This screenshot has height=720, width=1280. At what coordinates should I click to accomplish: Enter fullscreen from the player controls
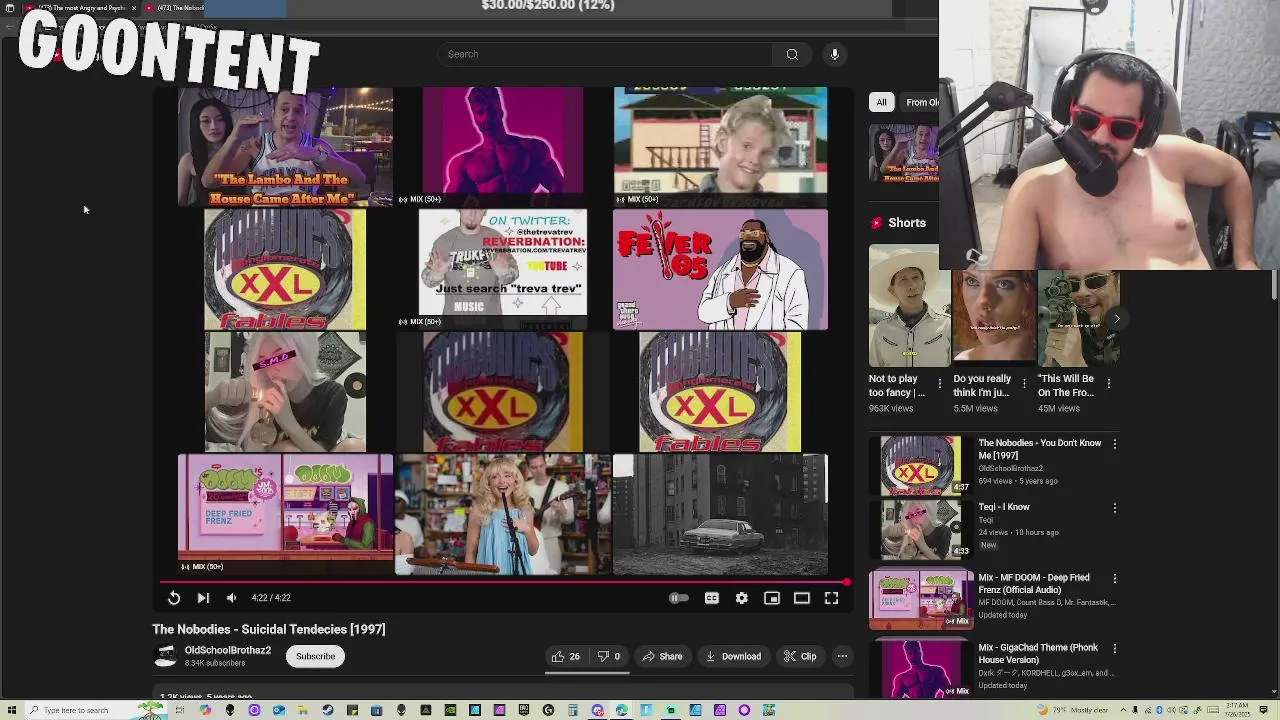pos(831,598)
